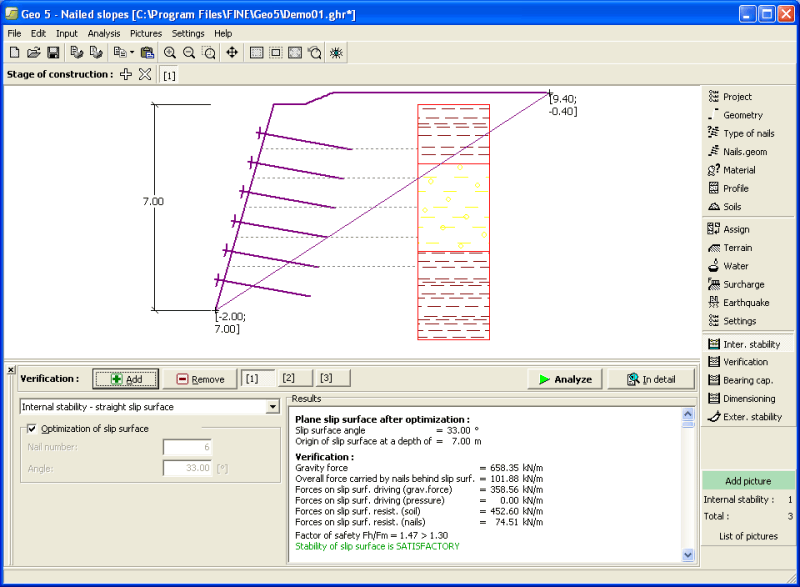Open the Input menu
This screenshot has width=800, height=587.
pos(67,34)
